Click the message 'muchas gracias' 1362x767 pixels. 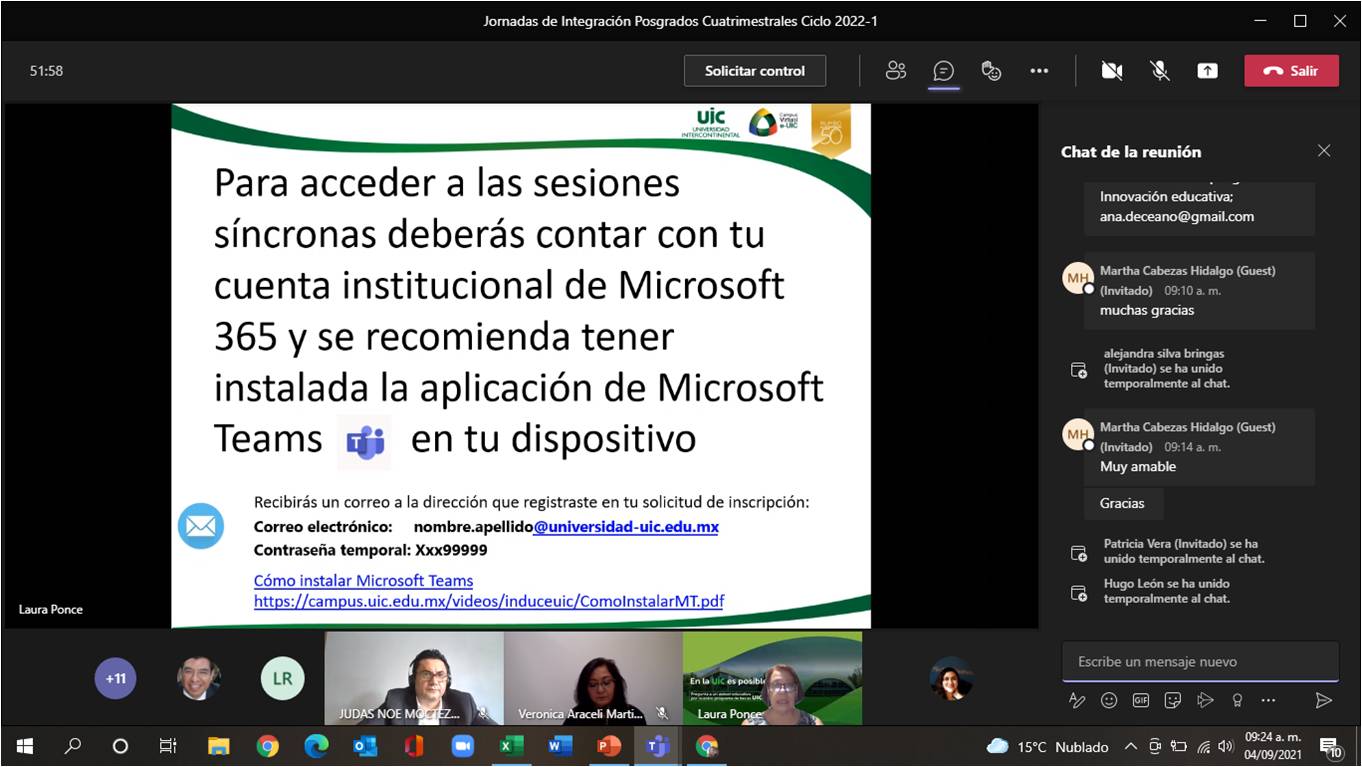[1147, 310]
